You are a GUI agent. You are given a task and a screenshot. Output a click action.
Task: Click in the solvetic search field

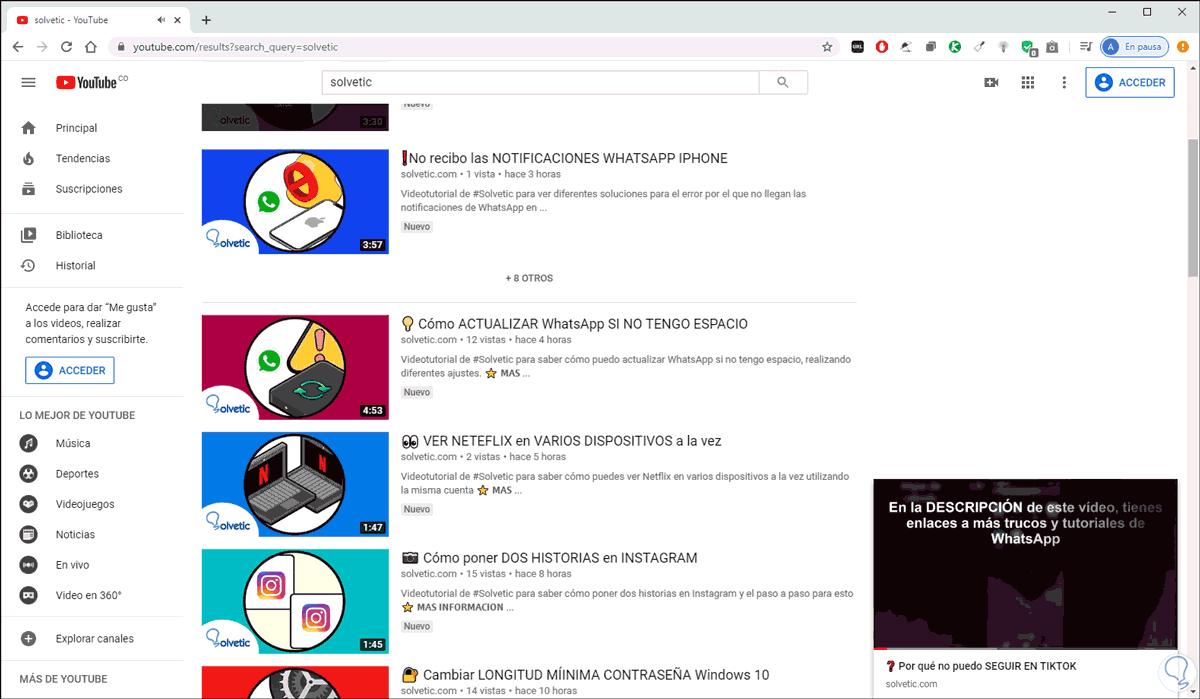point(540,82)
